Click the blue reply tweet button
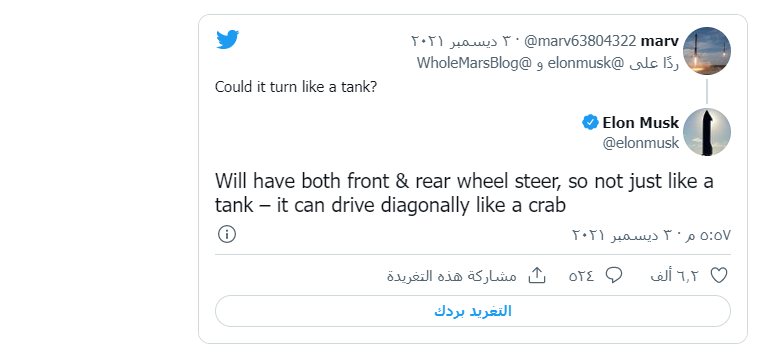 [x=473, y=311]
